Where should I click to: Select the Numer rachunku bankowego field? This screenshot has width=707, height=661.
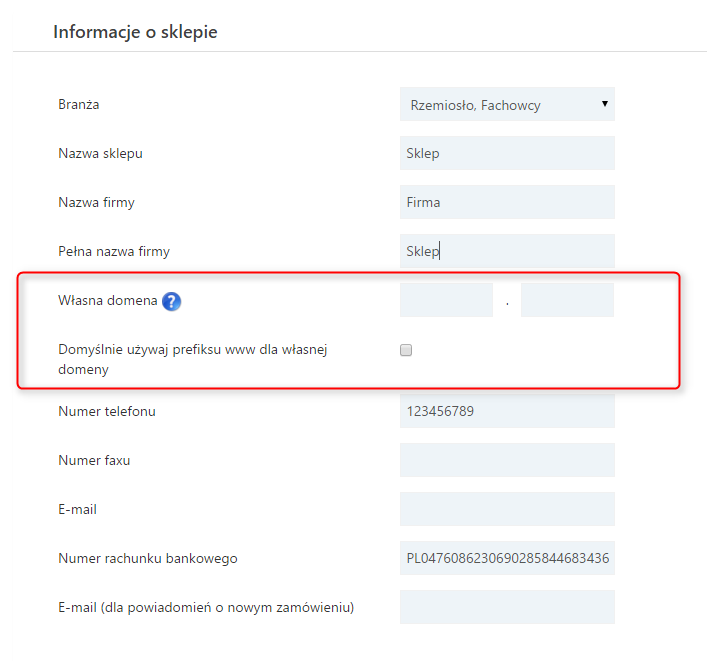coord(507,558)
